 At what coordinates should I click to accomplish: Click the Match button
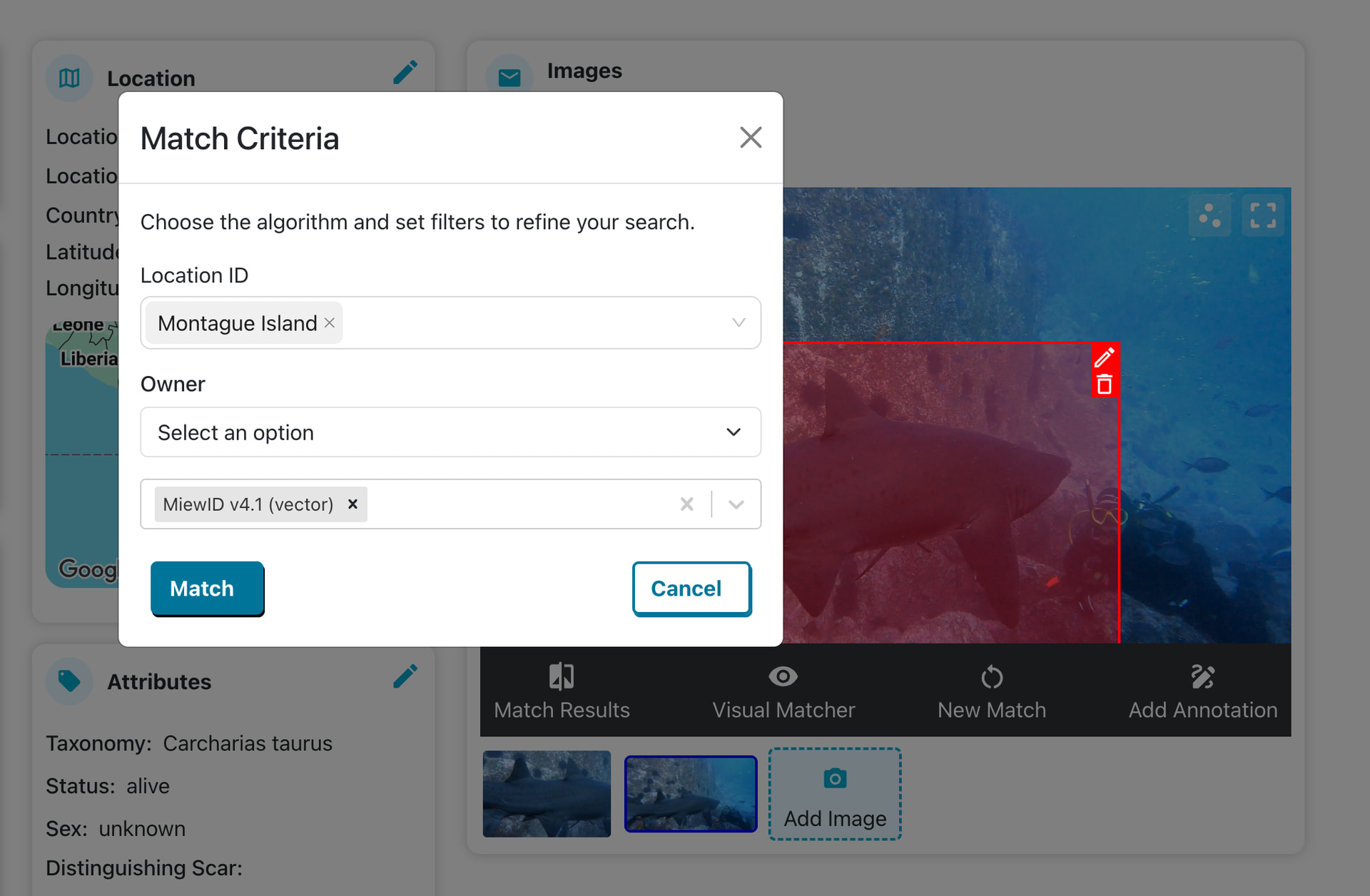(x=207, y=589)
